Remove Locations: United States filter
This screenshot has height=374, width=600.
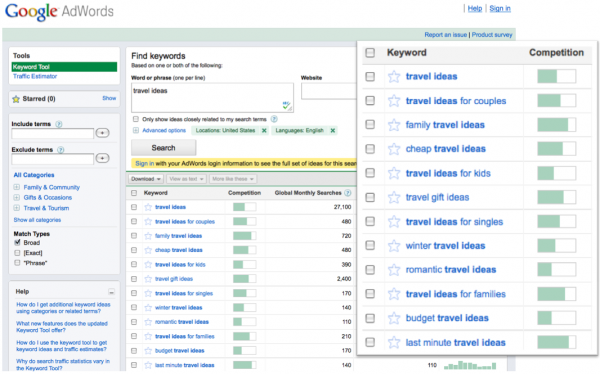[x=264, y=131]
